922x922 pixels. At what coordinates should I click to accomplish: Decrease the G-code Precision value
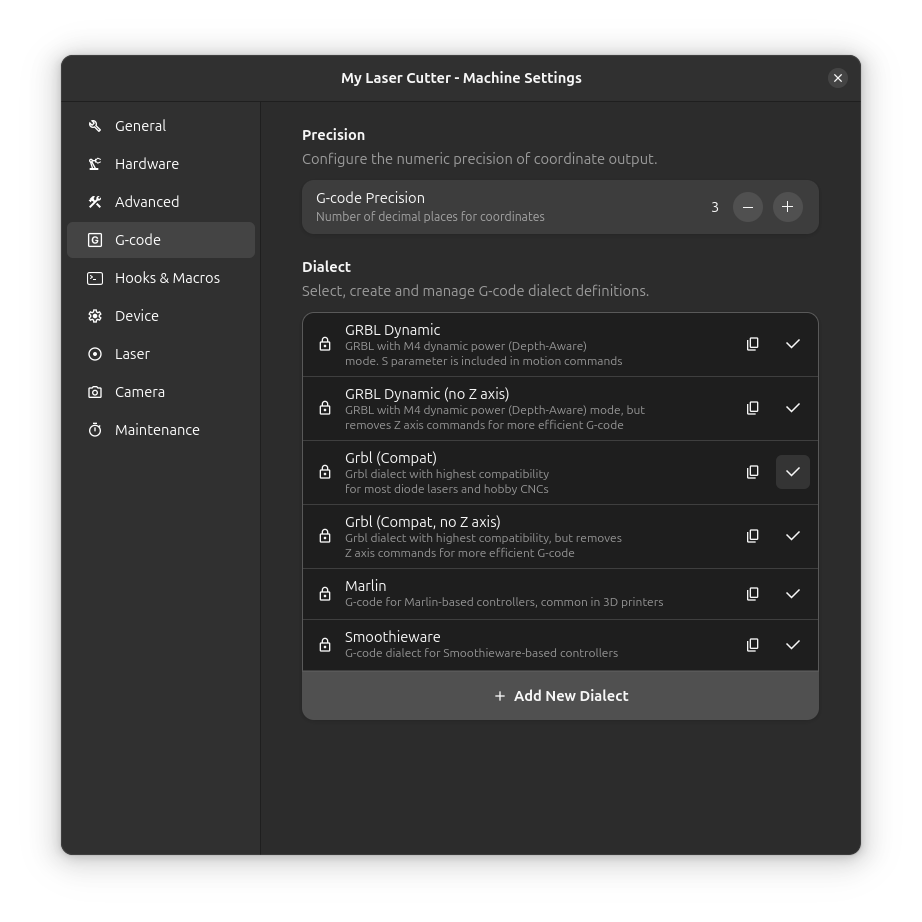coord(747,207)
